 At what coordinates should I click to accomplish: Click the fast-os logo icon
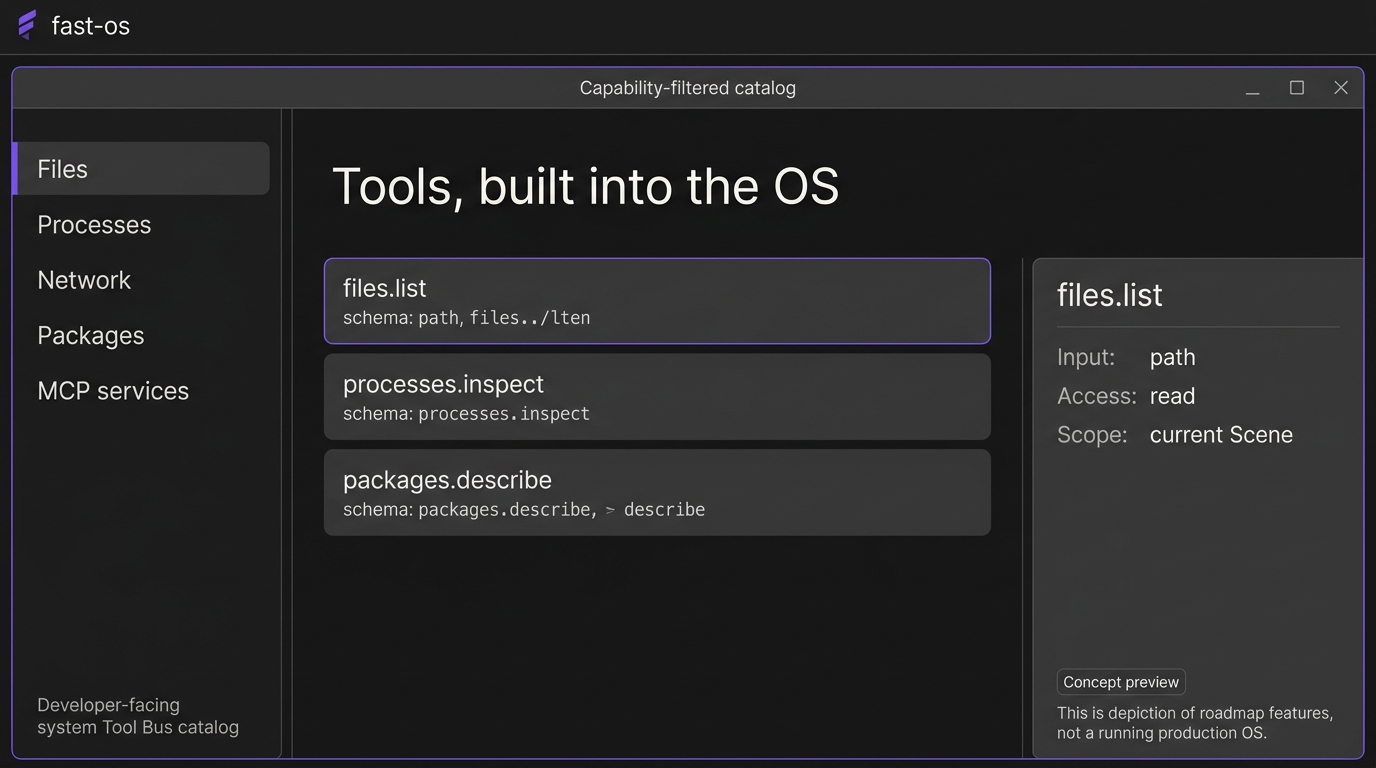(x=28, y=25)
